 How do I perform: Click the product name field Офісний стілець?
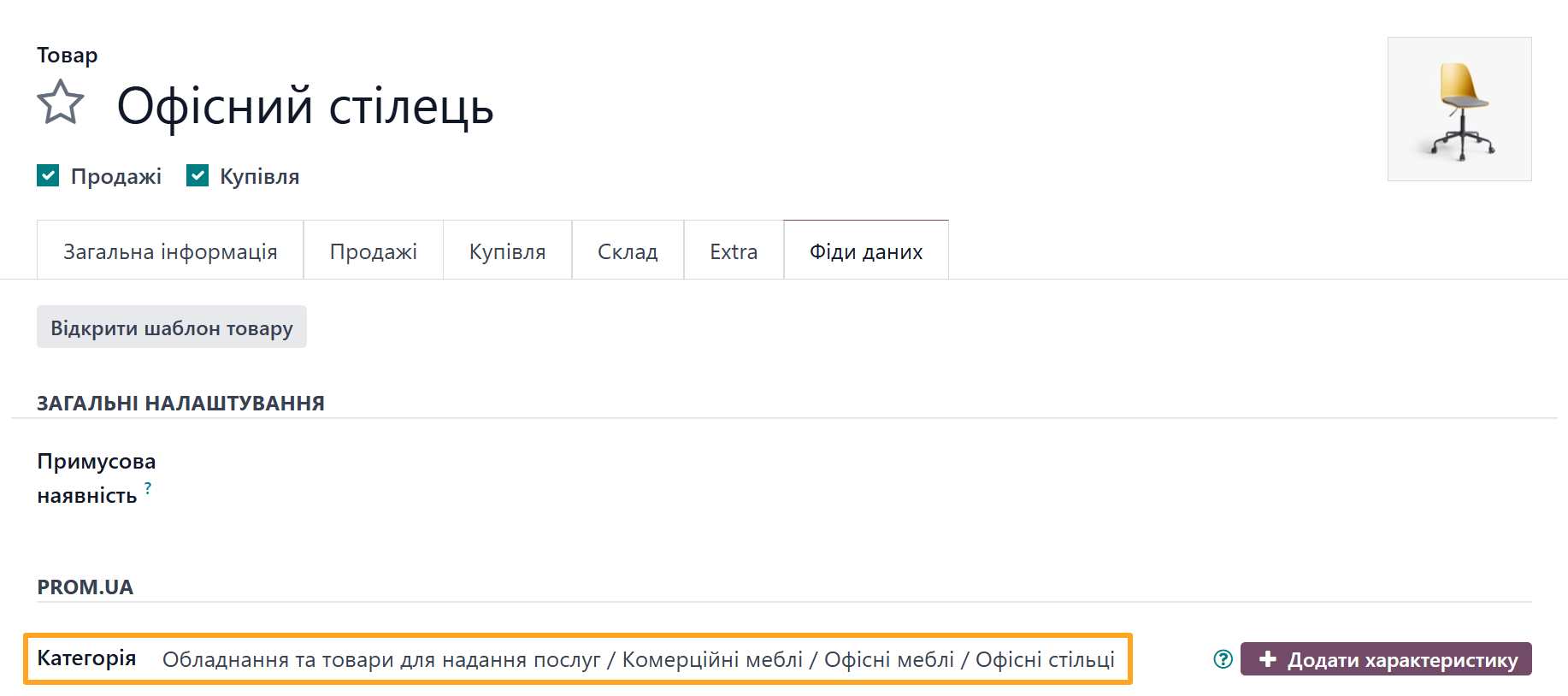(305, 107)
